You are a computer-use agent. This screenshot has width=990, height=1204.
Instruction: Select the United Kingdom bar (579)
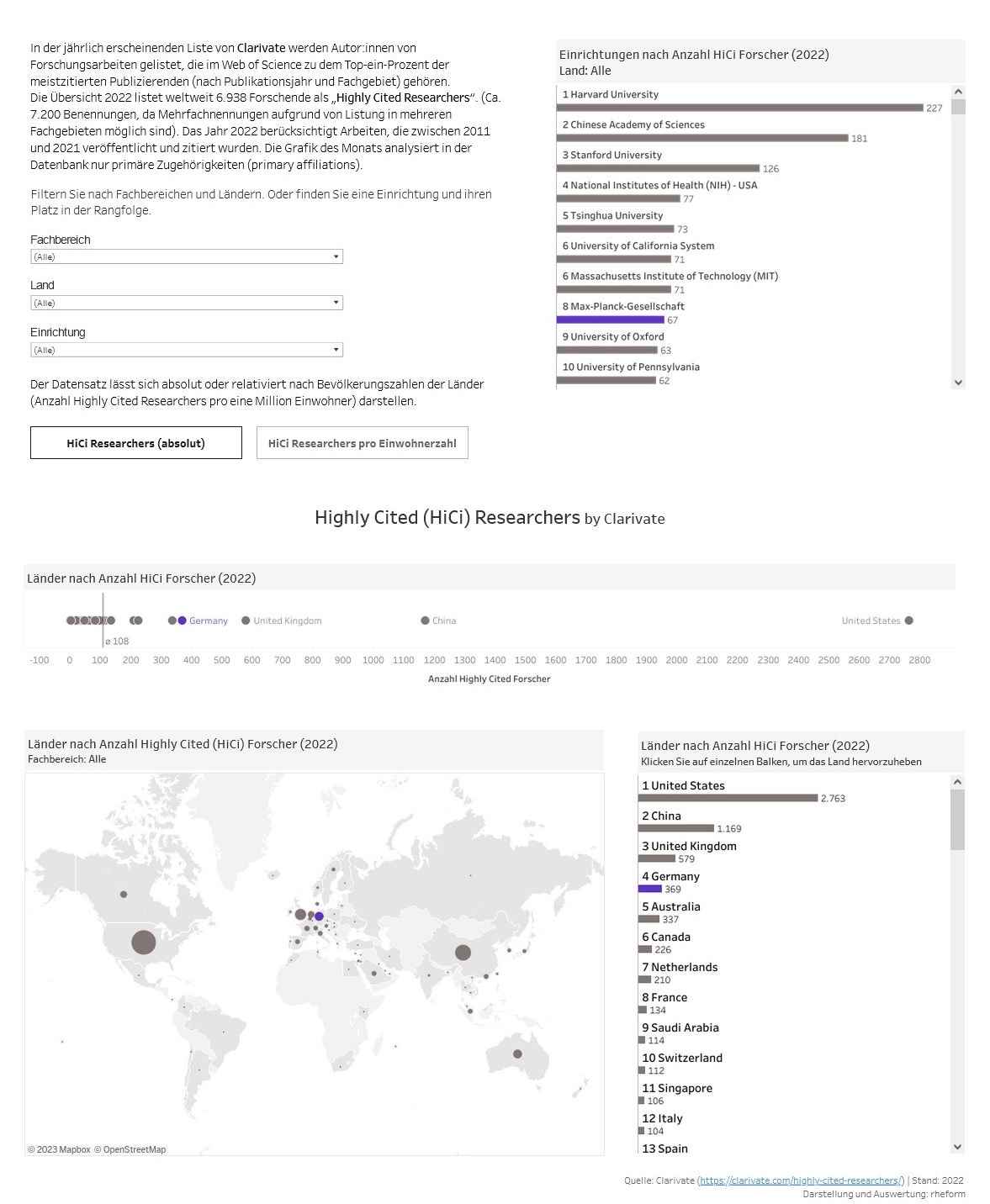click(657, 858)
